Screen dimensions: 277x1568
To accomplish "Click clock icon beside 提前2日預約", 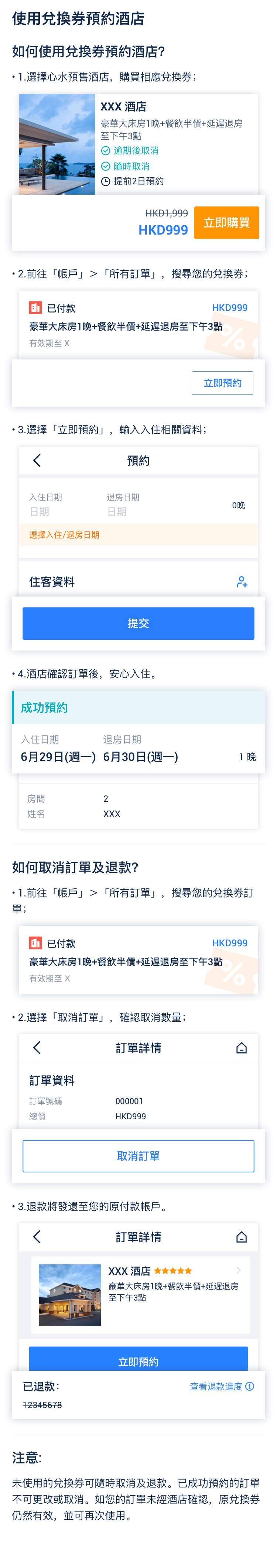I will click(105, 181).
